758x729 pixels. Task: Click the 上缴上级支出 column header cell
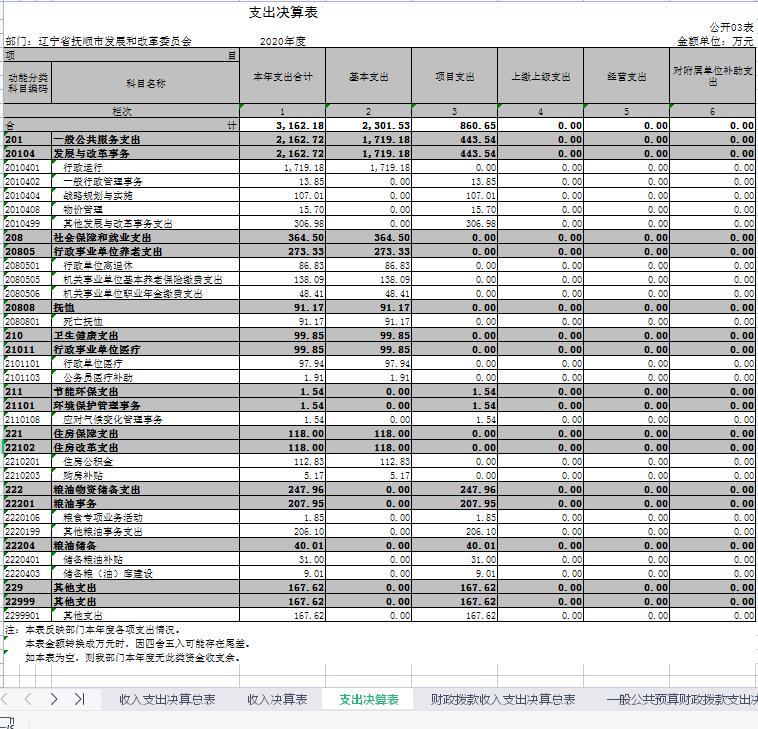pyautogui.click(x=541, y=77)
